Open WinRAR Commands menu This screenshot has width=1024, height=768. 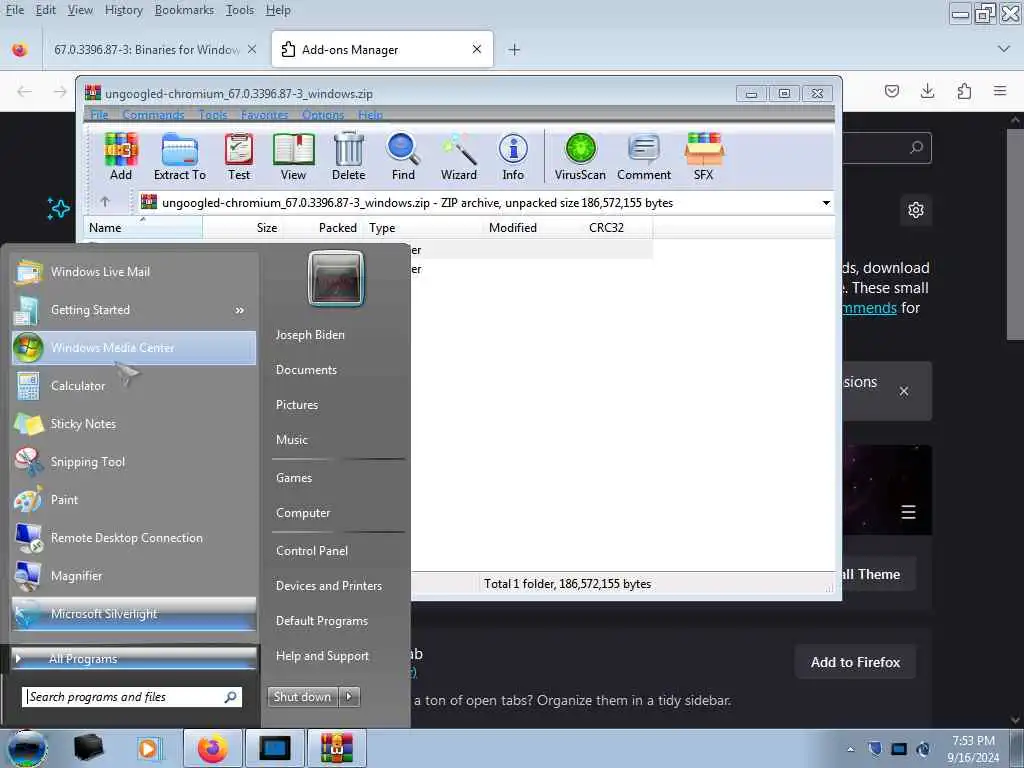tap(153, 115)
